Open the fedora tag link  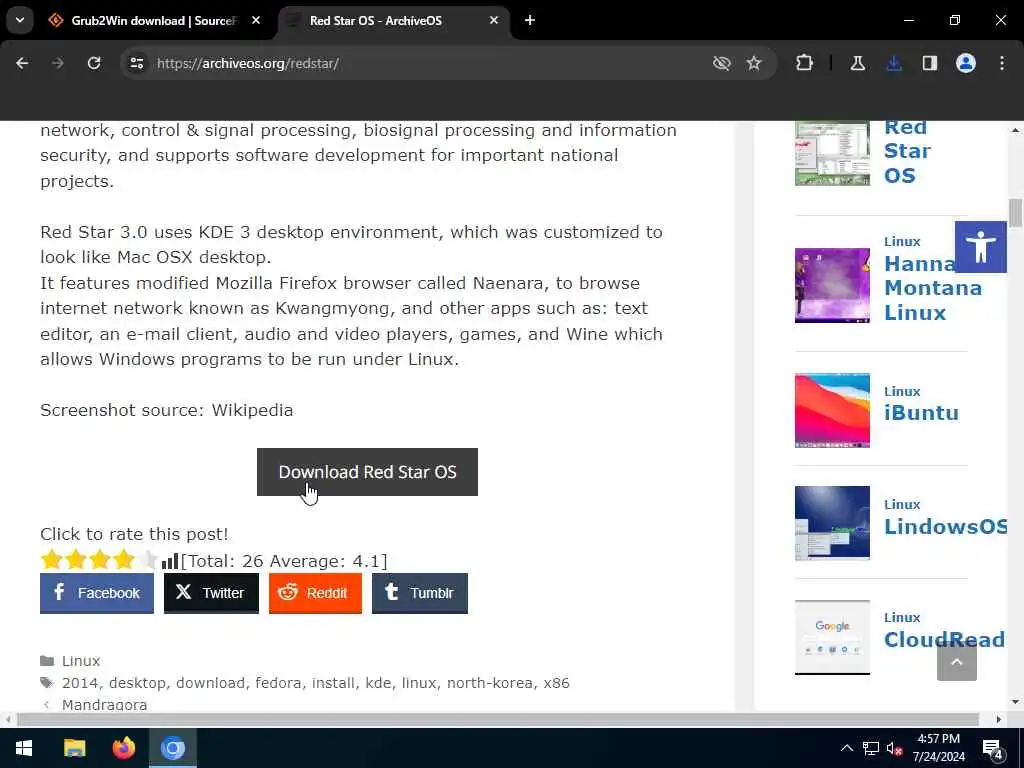coord(278,683)
